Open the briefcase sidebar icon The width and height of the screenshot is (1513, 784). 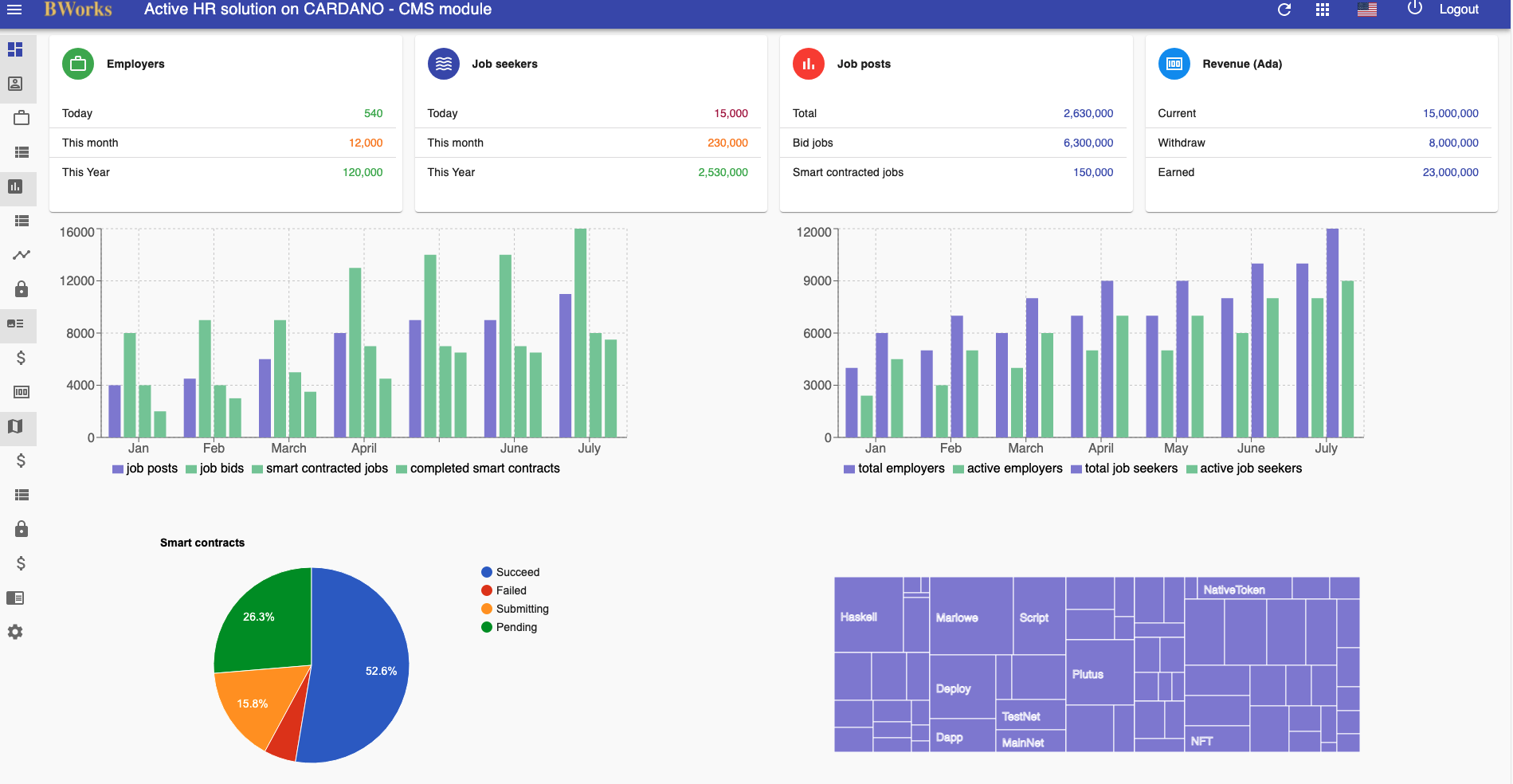[x=22, y=118]
